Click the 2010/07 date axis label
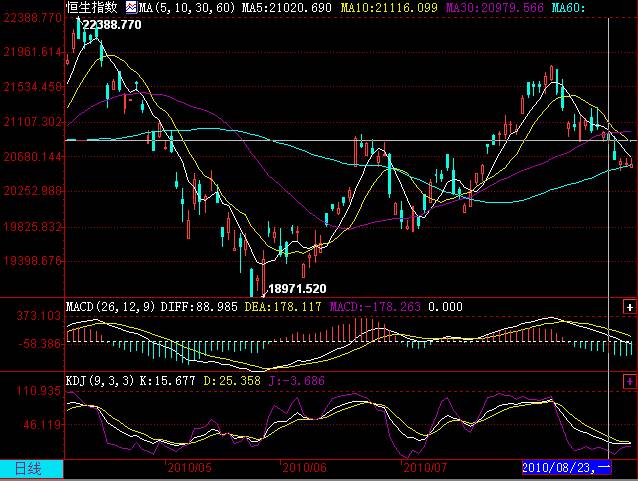638x481 pixels. point(425,468)
